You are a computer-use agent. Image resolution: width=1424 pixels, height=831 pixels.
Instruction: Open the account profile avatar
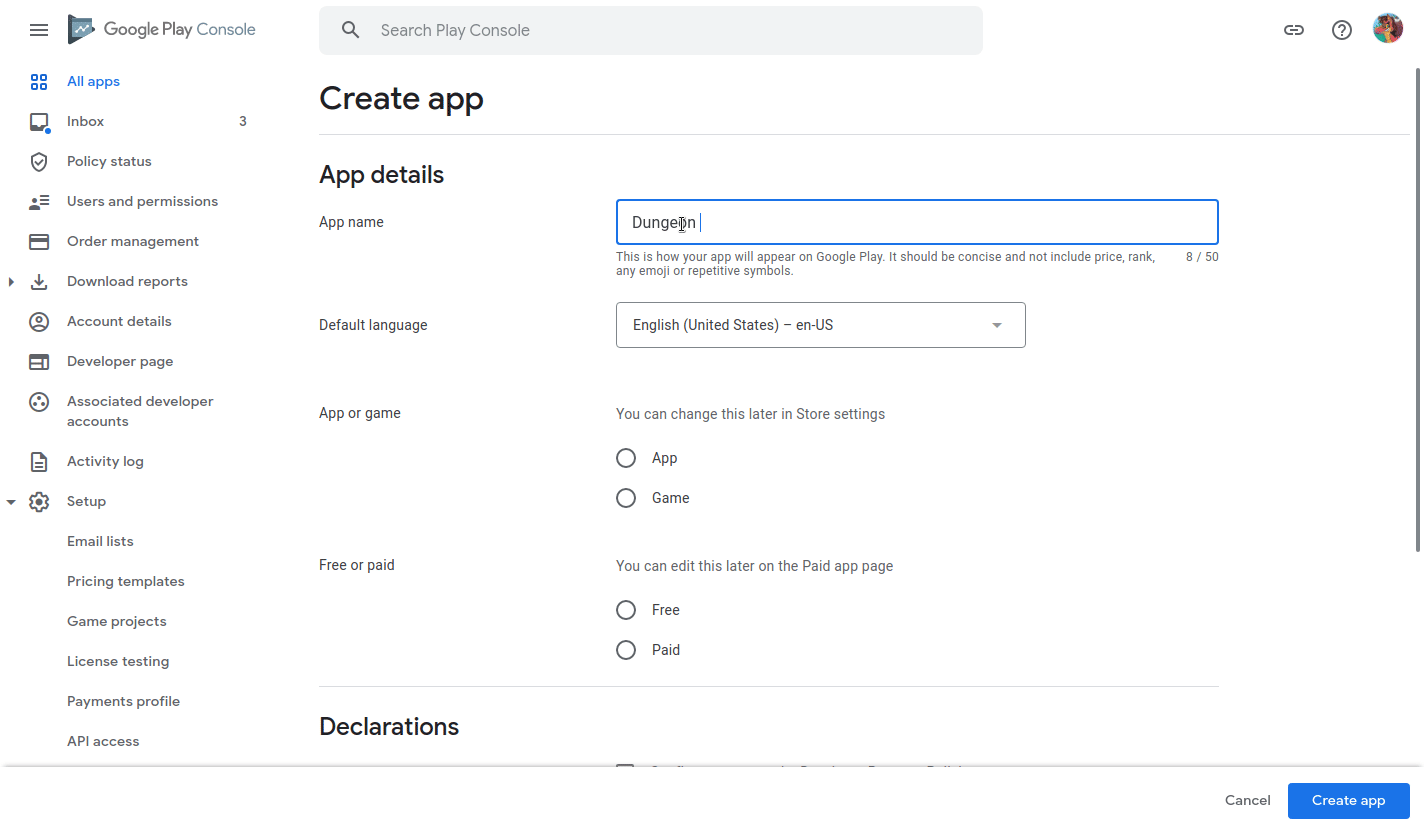pyautogui.click(x=1388, y=29)
